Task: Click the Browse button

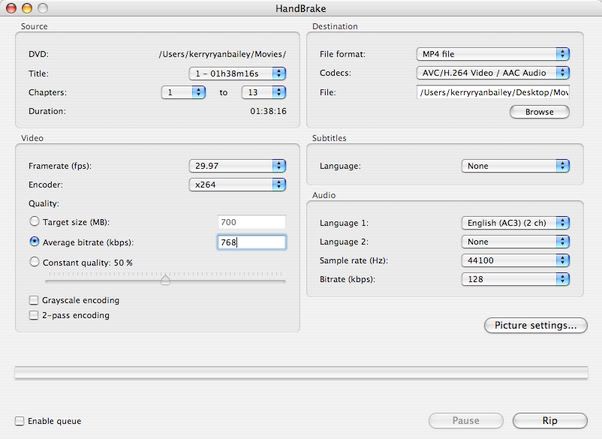Action: pos(539,112)
